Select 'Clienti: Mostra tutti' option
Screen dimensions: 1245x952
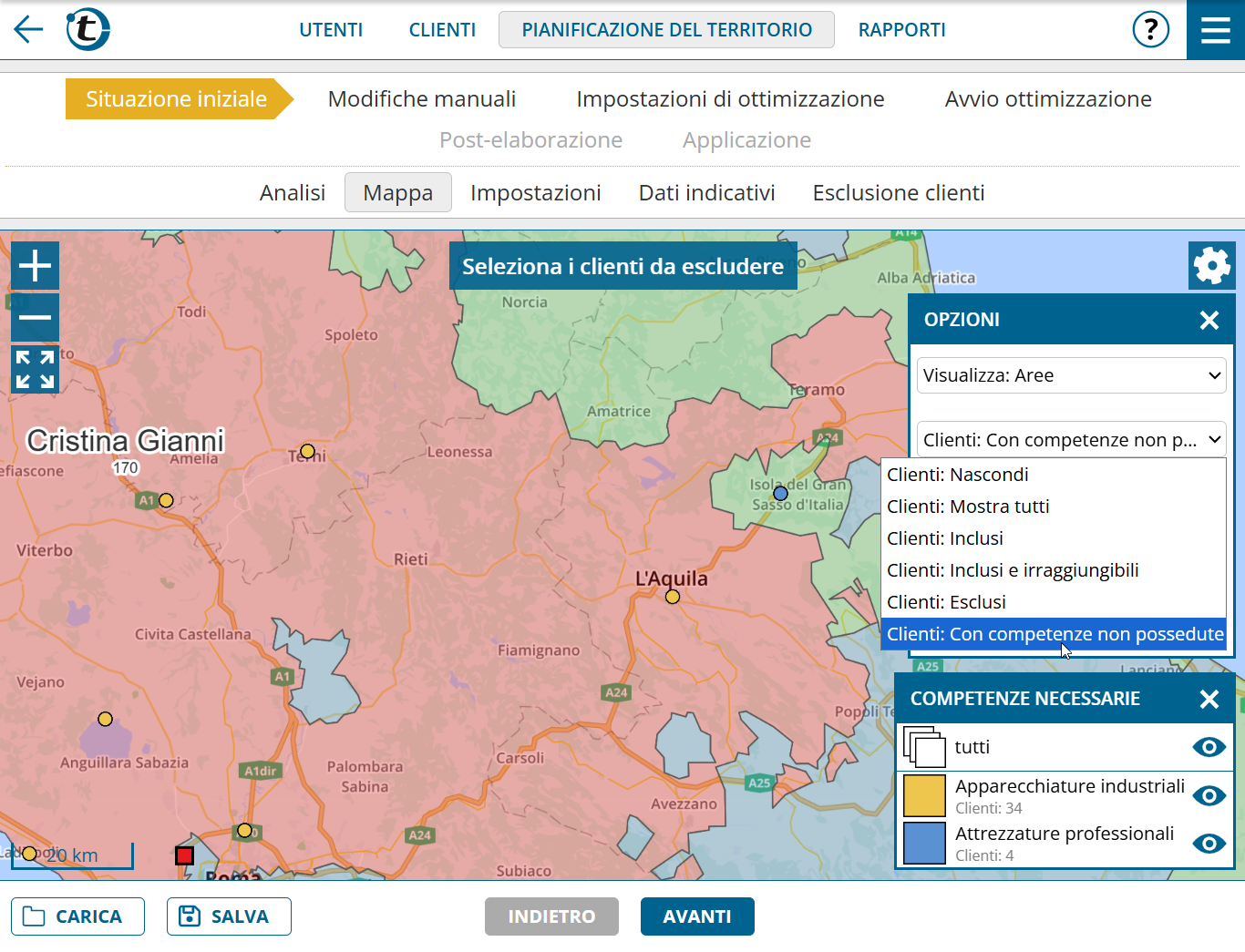[967, 507]
